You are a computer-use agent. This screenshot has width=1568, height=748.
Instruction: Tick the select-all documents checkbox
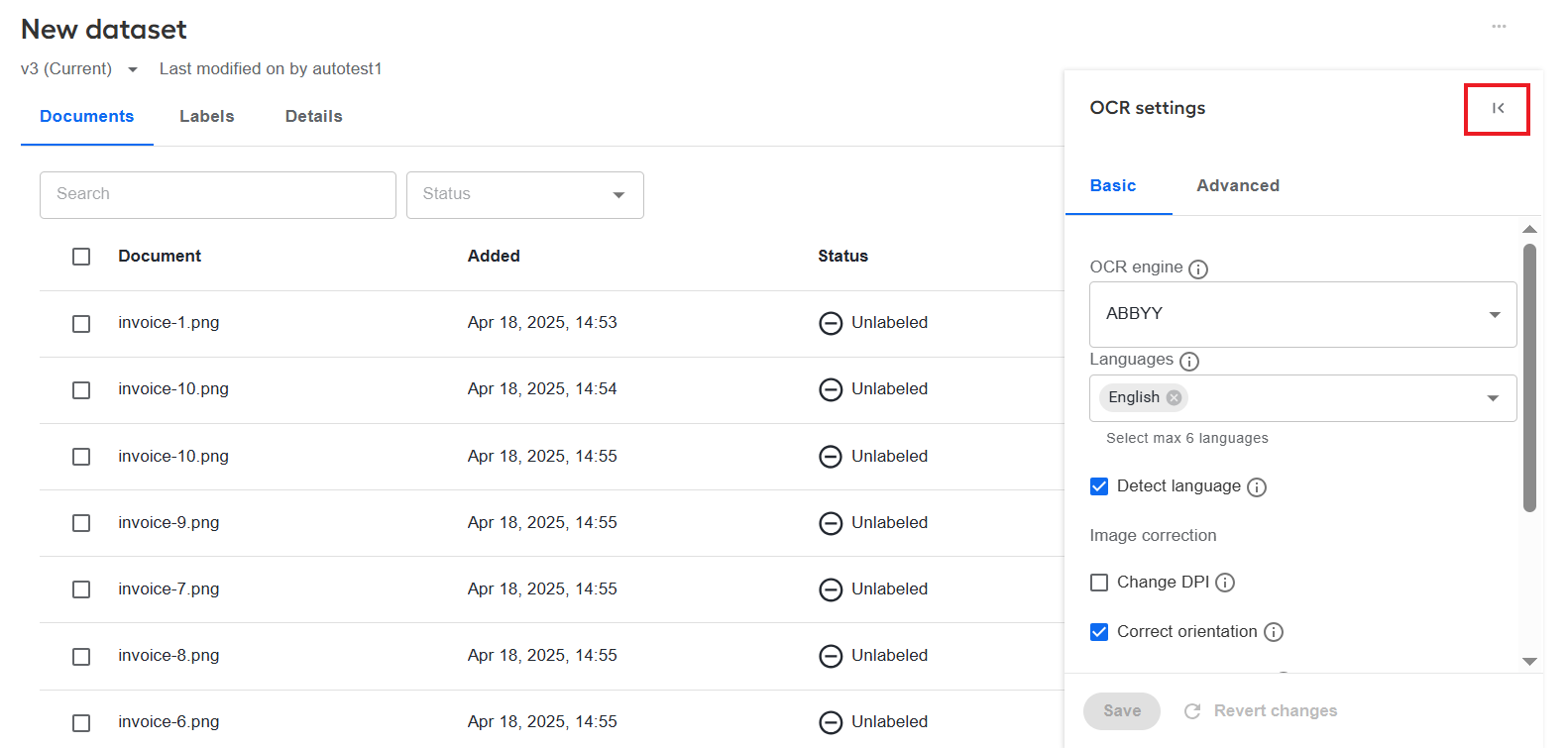coord(81,257)
